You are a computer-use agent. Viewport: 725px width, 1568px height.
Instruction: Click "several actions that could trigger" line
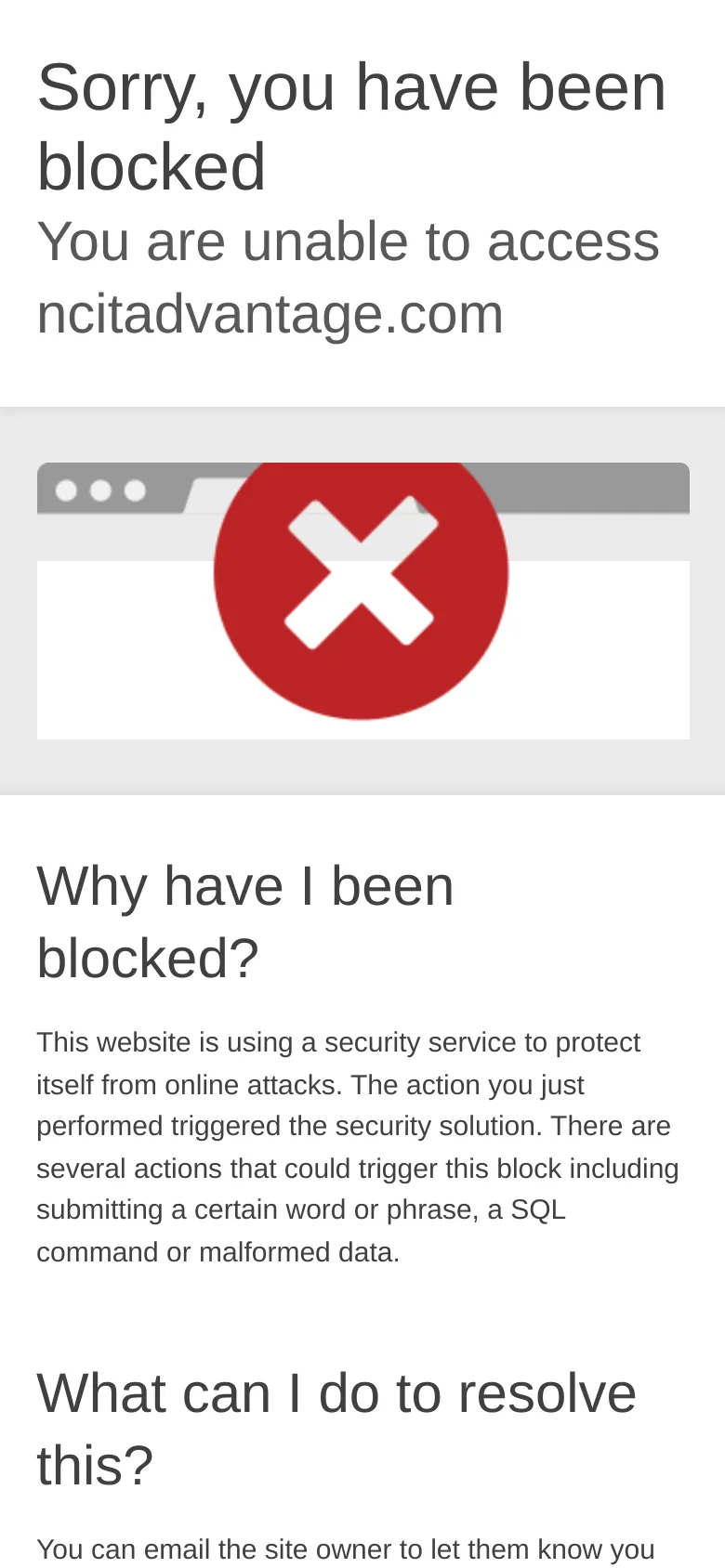coord(358,1168)
